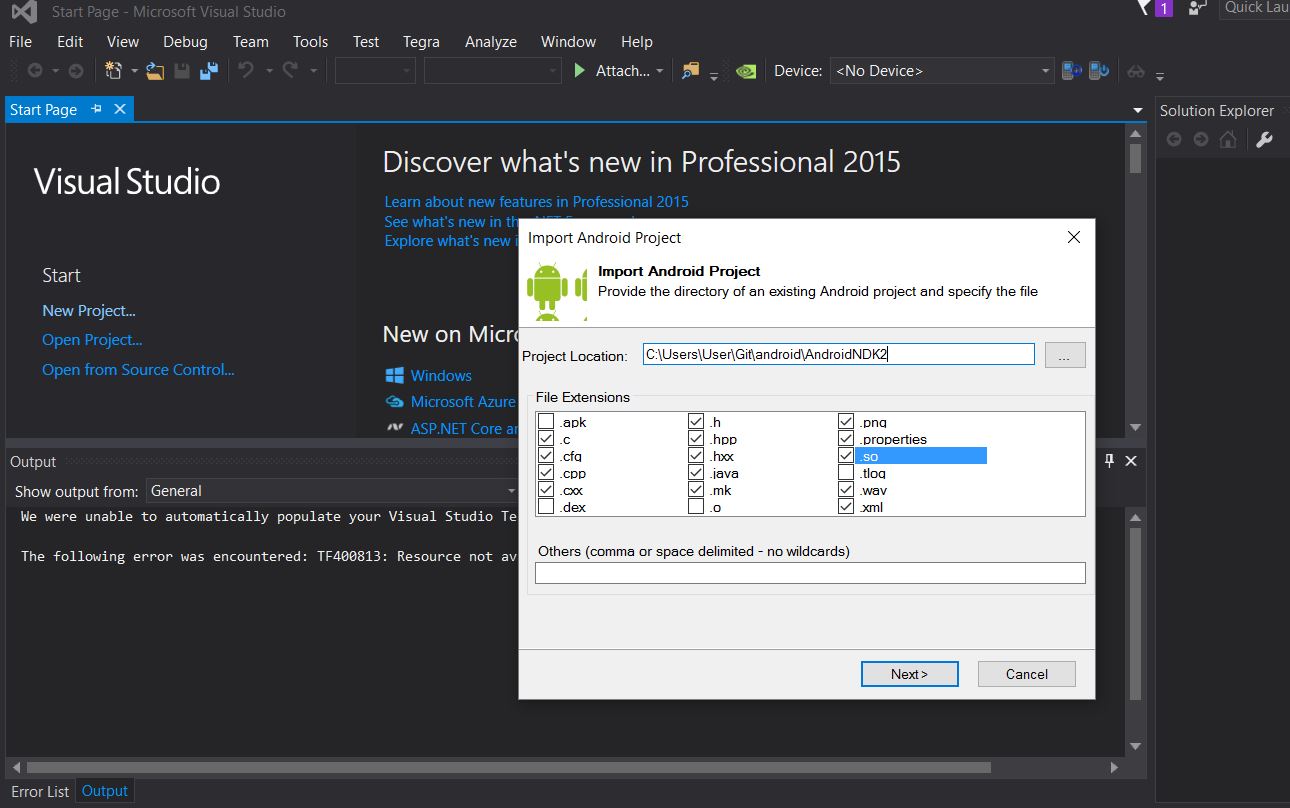
Task: Enable the .dex file extension checkbox
Action: coord(546,507)
